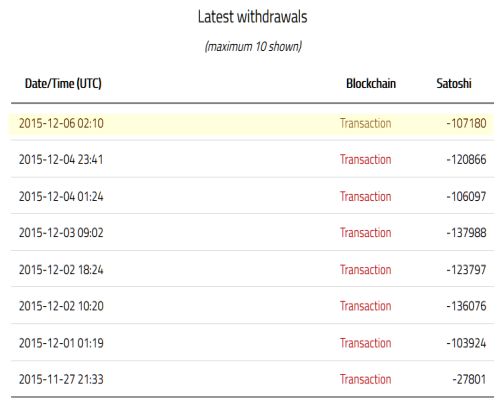Click the highlighted 2015-12-06 02:10 date

click(61, 123)
